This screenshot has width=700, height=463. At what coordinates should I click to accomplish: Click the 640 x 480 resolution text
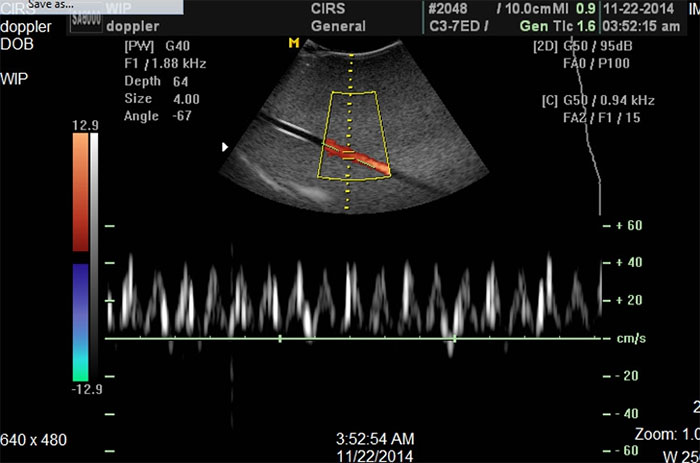[x=33, y=440]
